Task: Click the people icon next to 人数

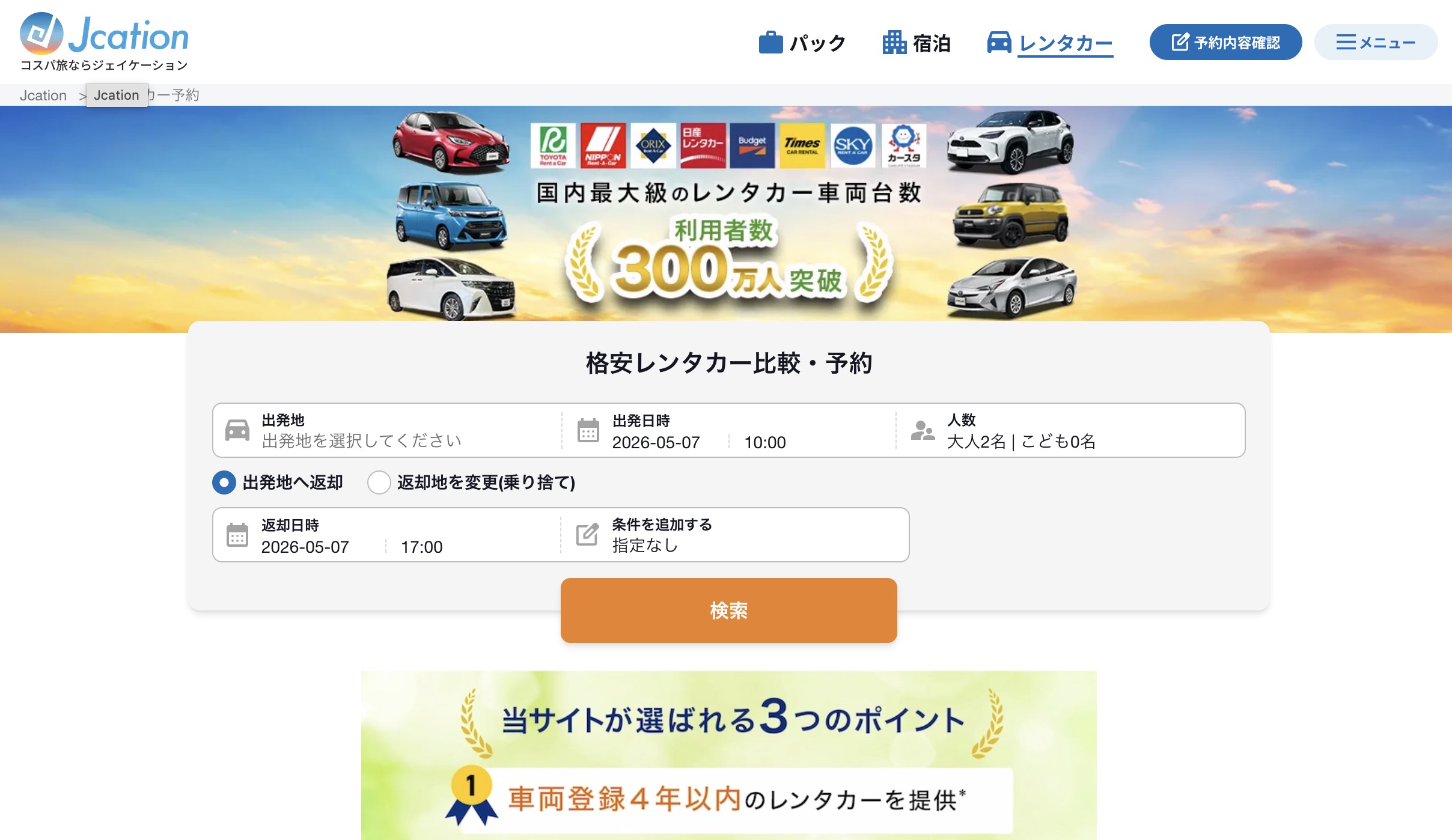Action: pyautogui.click(x=923, y=430)
